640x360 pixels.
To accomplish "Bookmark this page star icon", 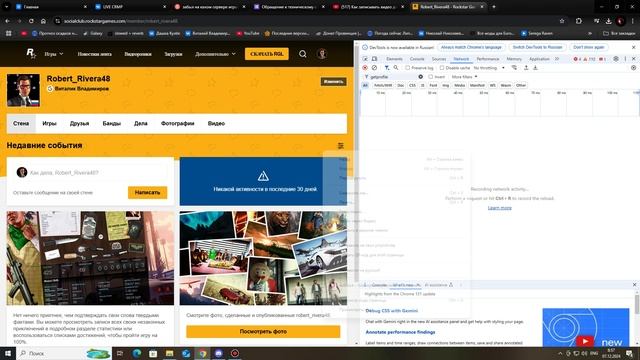I will click(562, 21).
